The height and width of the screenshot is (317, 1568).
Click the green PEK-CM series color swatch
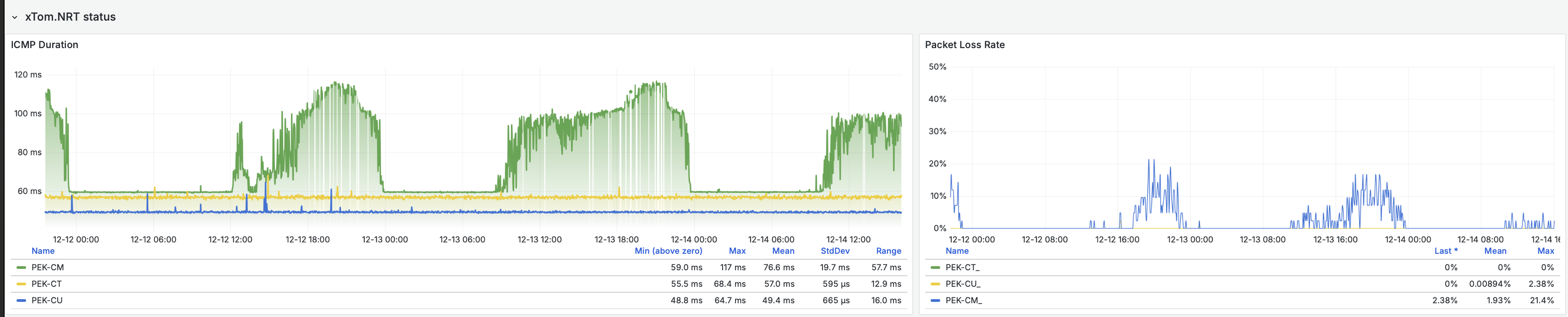pos(21,267)
